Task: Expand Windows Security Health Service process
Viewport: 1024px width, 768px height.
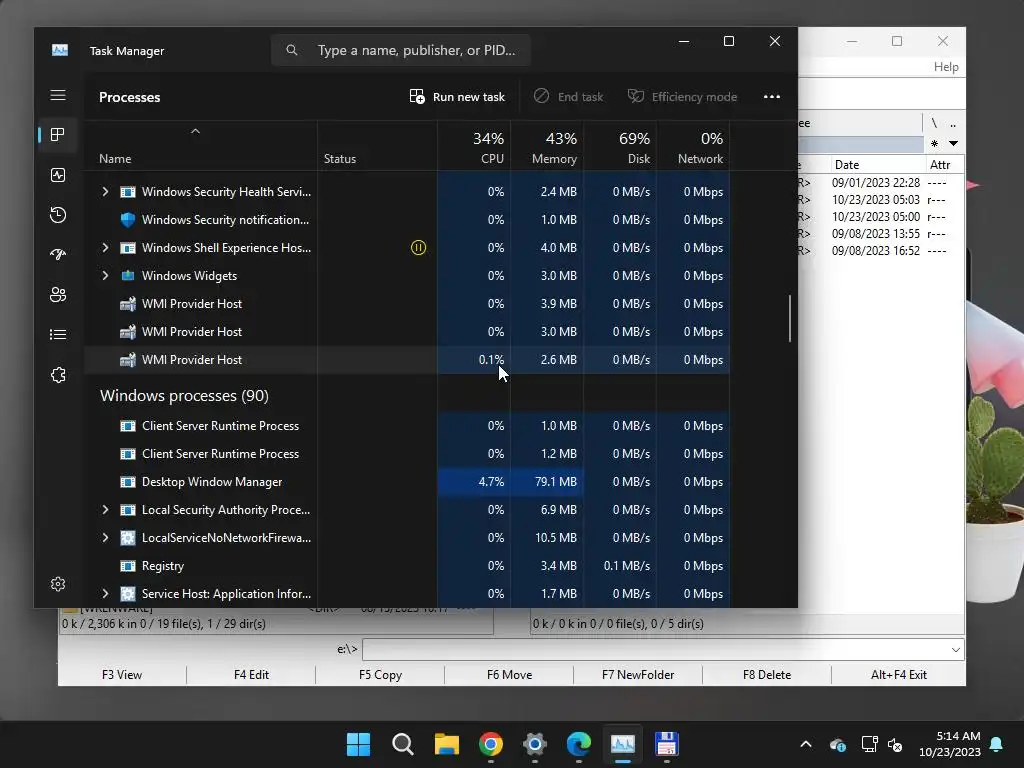Action: (105, 191)
